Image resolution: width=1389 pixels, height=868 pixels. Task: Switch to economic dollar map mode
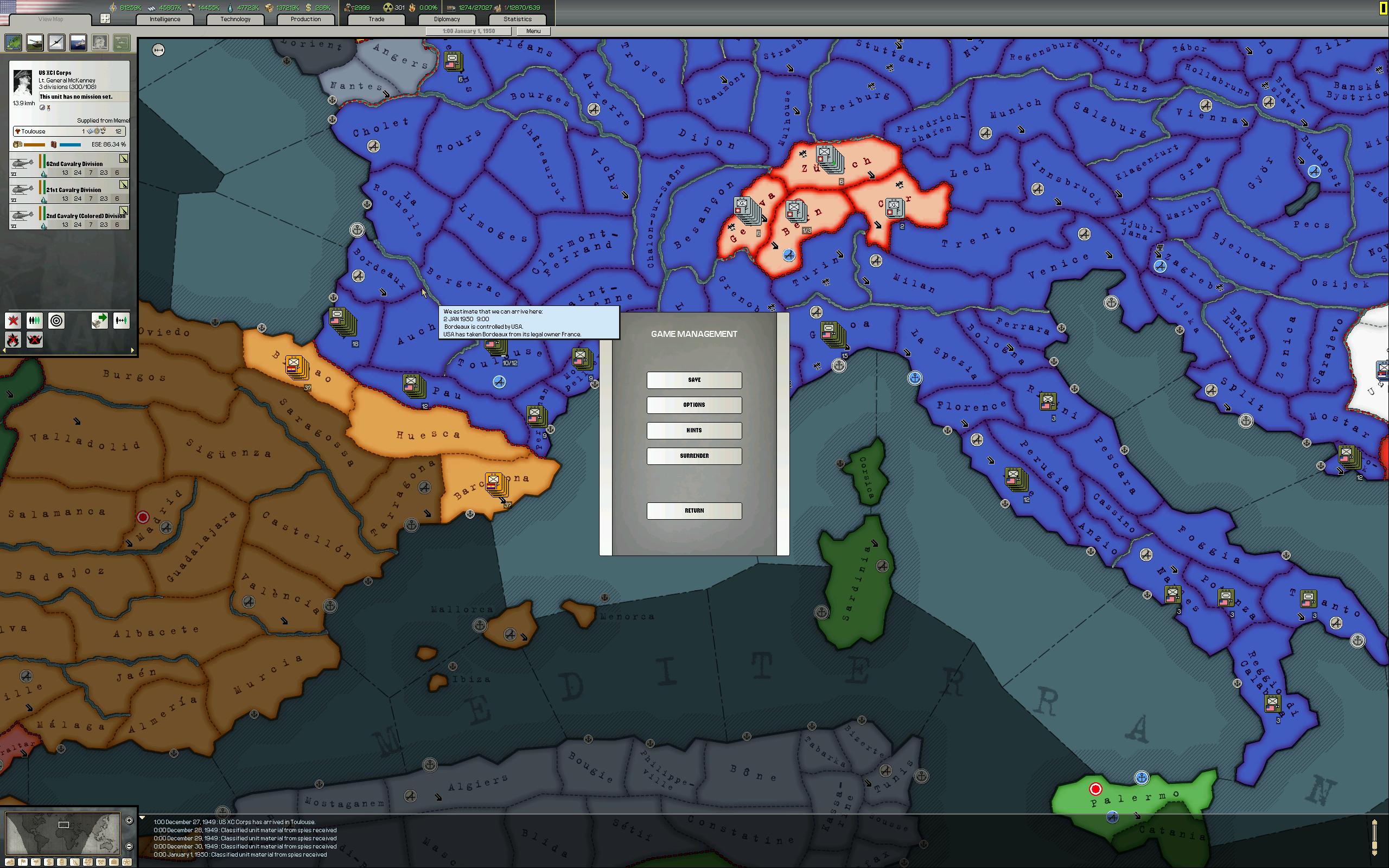49,862
